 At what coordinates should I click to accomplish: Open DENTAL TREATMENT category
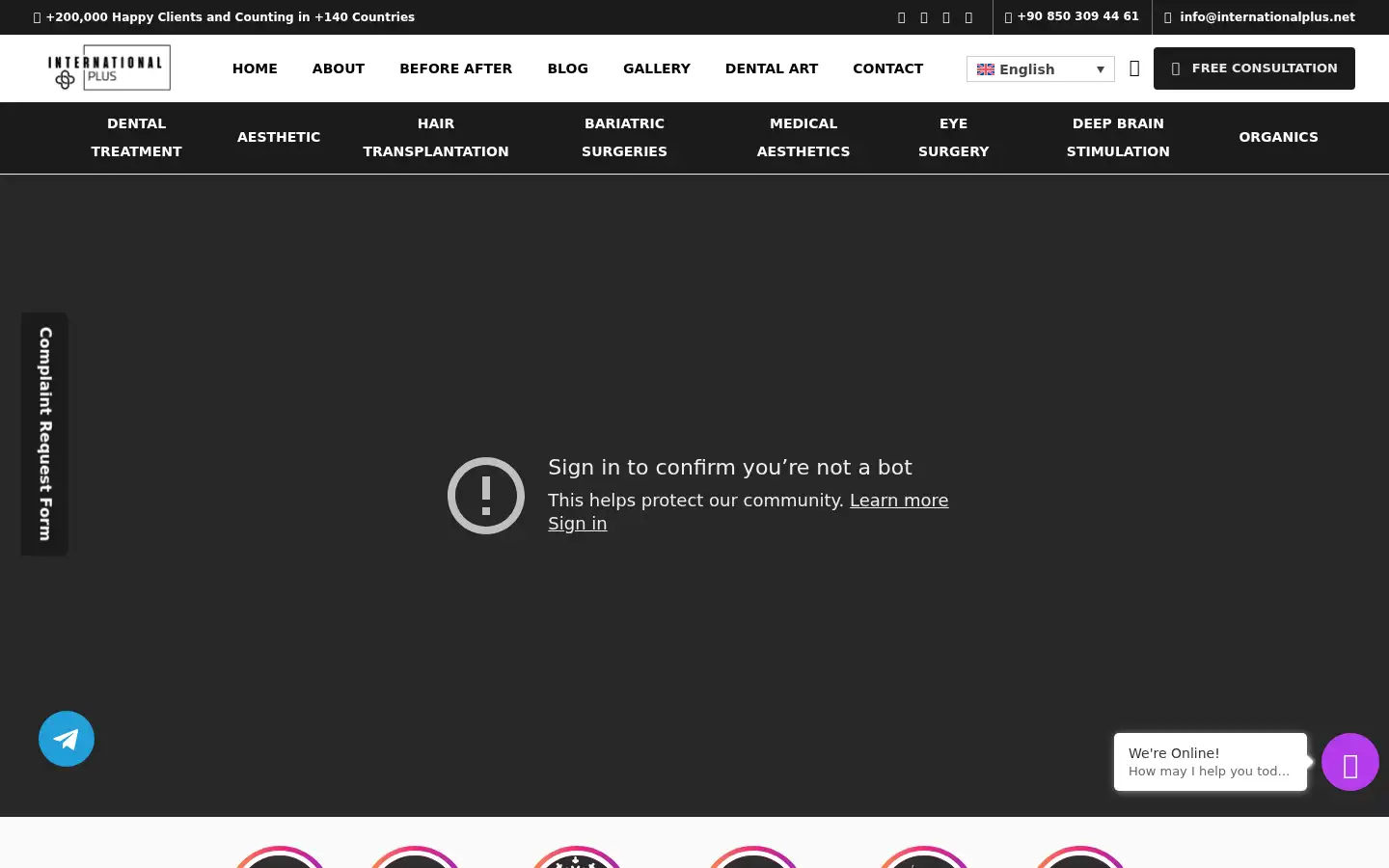[136, 138]
